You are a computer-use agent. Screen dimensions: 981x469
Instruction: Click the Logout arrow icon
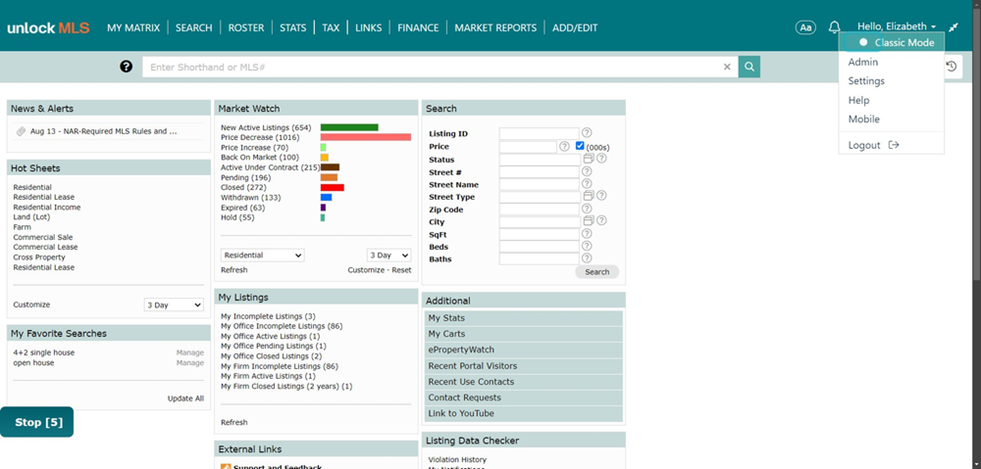click(x=894, y=145)
